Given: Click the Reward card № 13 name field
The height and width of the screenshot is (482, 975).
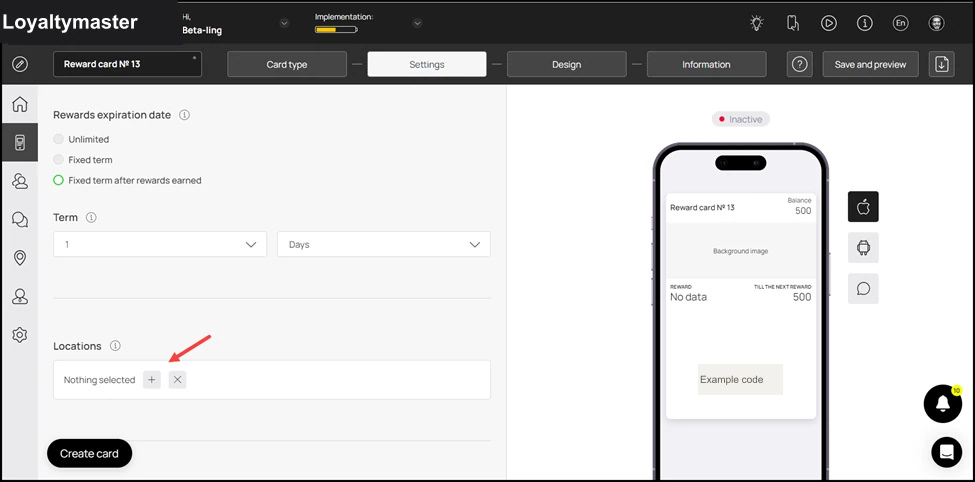Looking at the screenshot, I should pyautogui.click(x=127, y=64).
